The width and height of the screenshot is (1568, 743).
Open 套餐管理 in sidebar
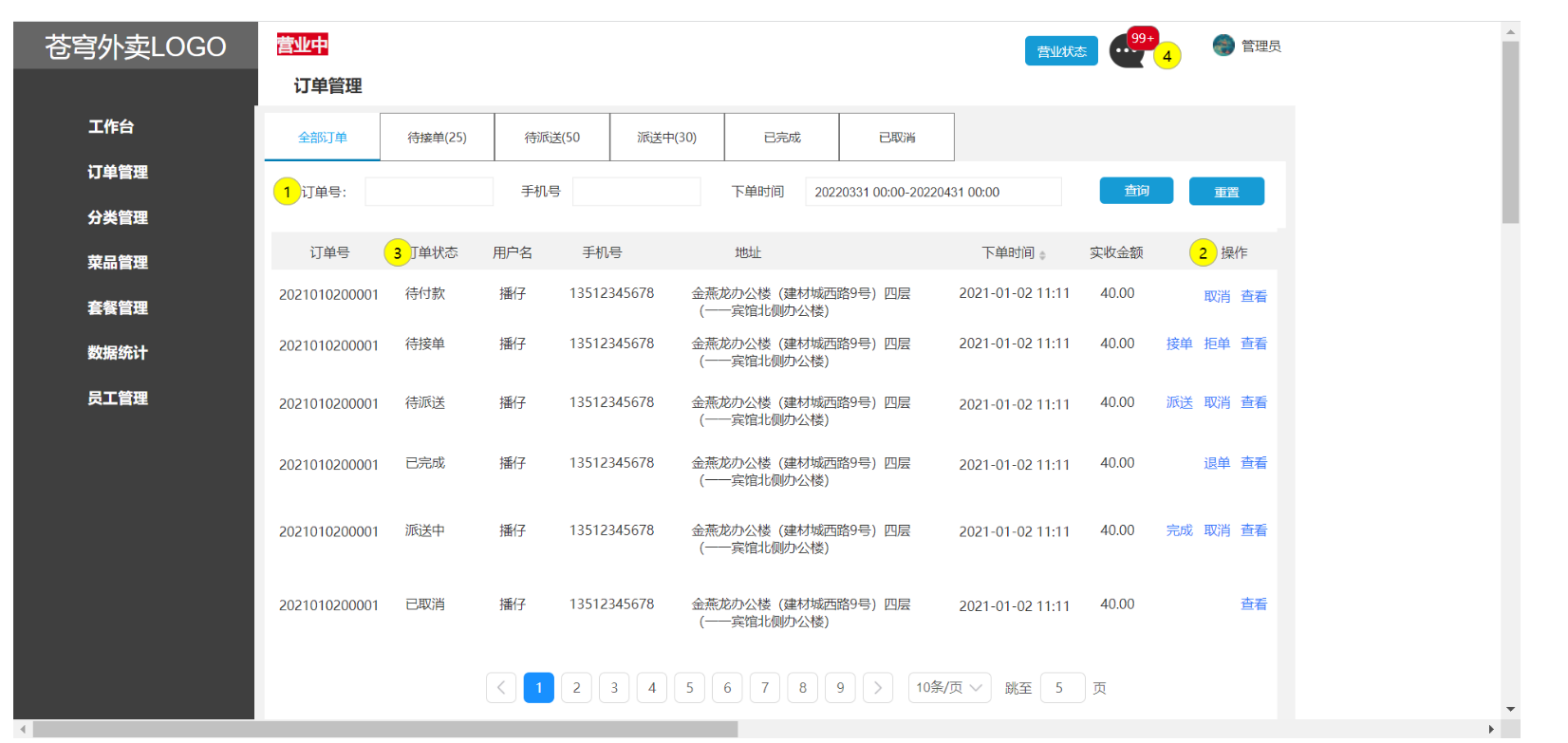118,307
